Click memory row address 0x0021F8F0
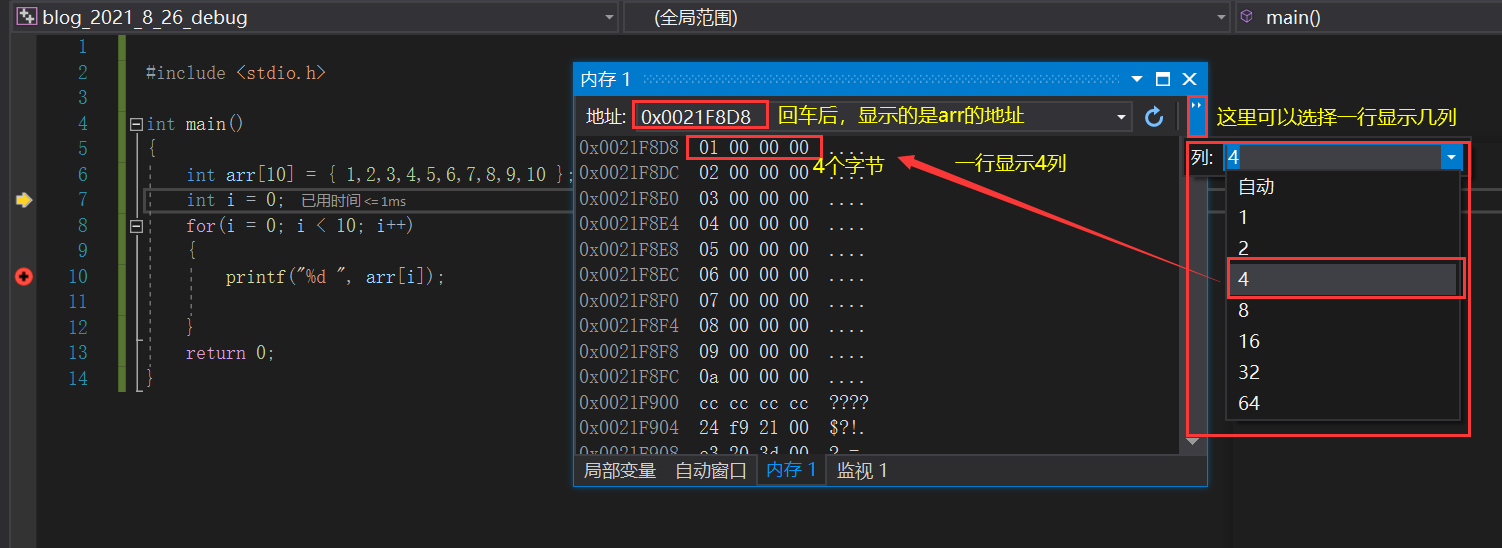The width and height of the screenshot is (1502, 548). (x=629, y=301)
